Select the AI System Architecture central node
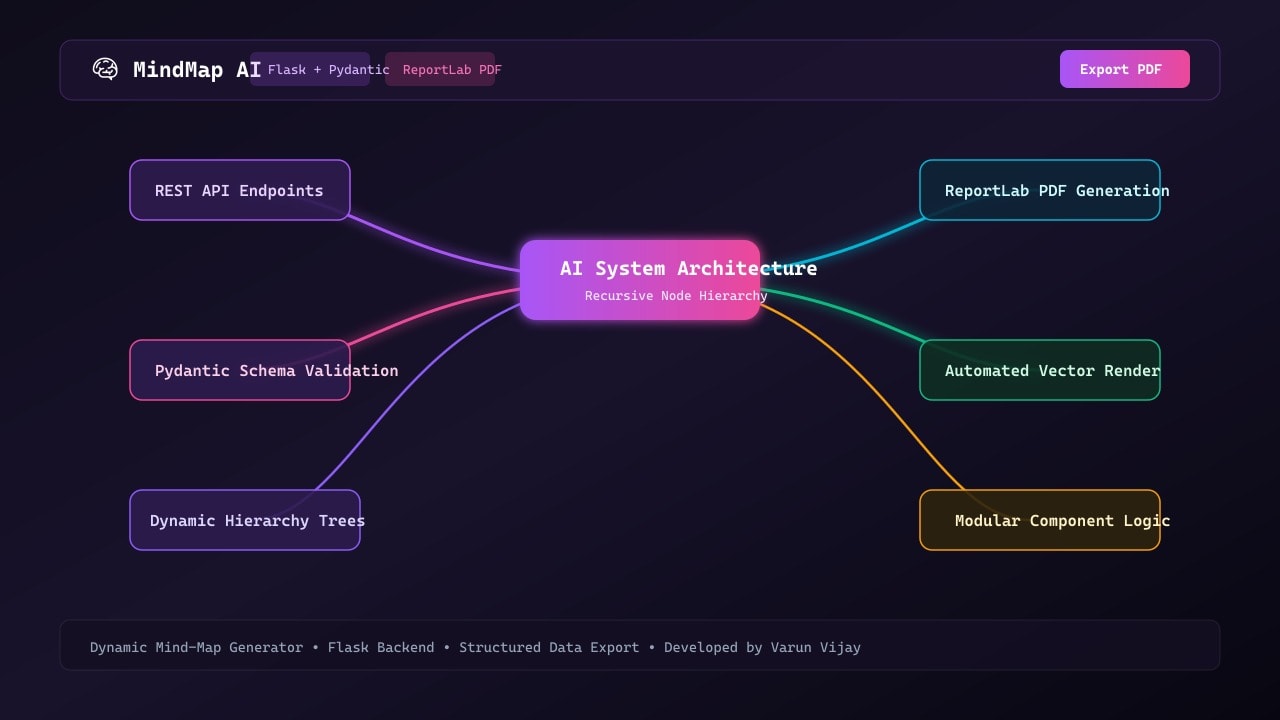 tap(640, 280)
